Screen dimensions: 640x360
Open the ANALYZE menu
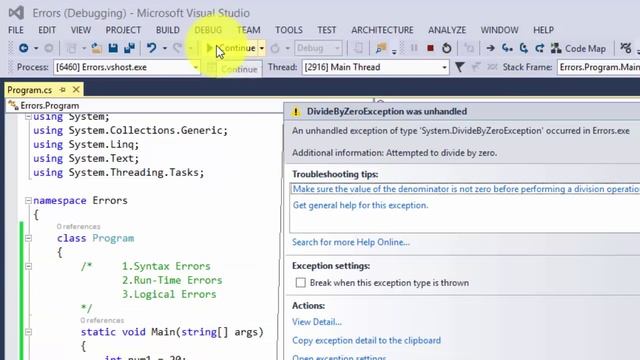pyautogui.click(x=447, y=30)
